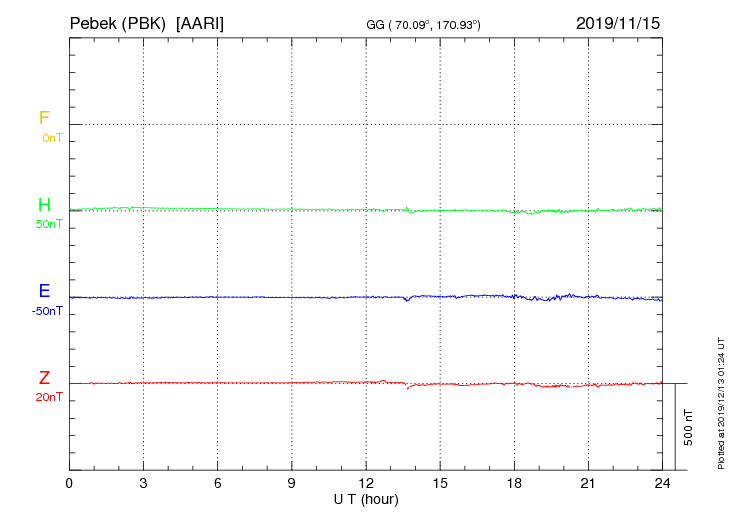Click the 18 hour tick label
This screenshot has height=520, width=730.
click(x=514, y=483)
